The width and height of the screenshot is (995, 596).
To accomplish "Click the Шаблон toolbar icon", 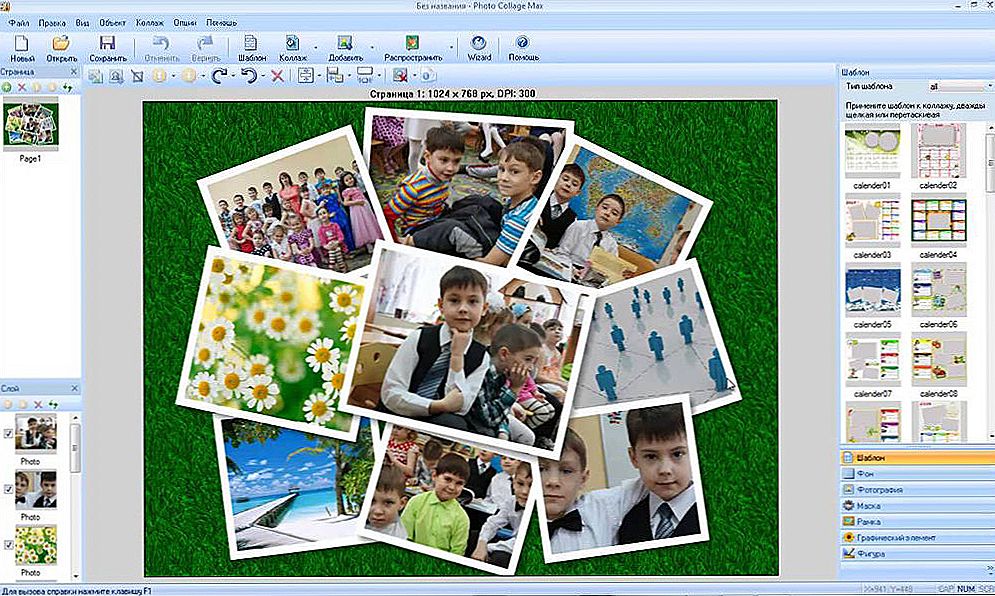I will click(x=252, y=46).
